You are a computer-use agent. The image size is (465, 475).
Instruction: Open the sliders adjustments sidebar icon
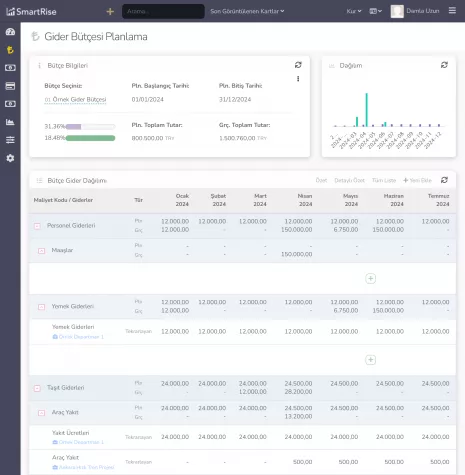point(10,140)
